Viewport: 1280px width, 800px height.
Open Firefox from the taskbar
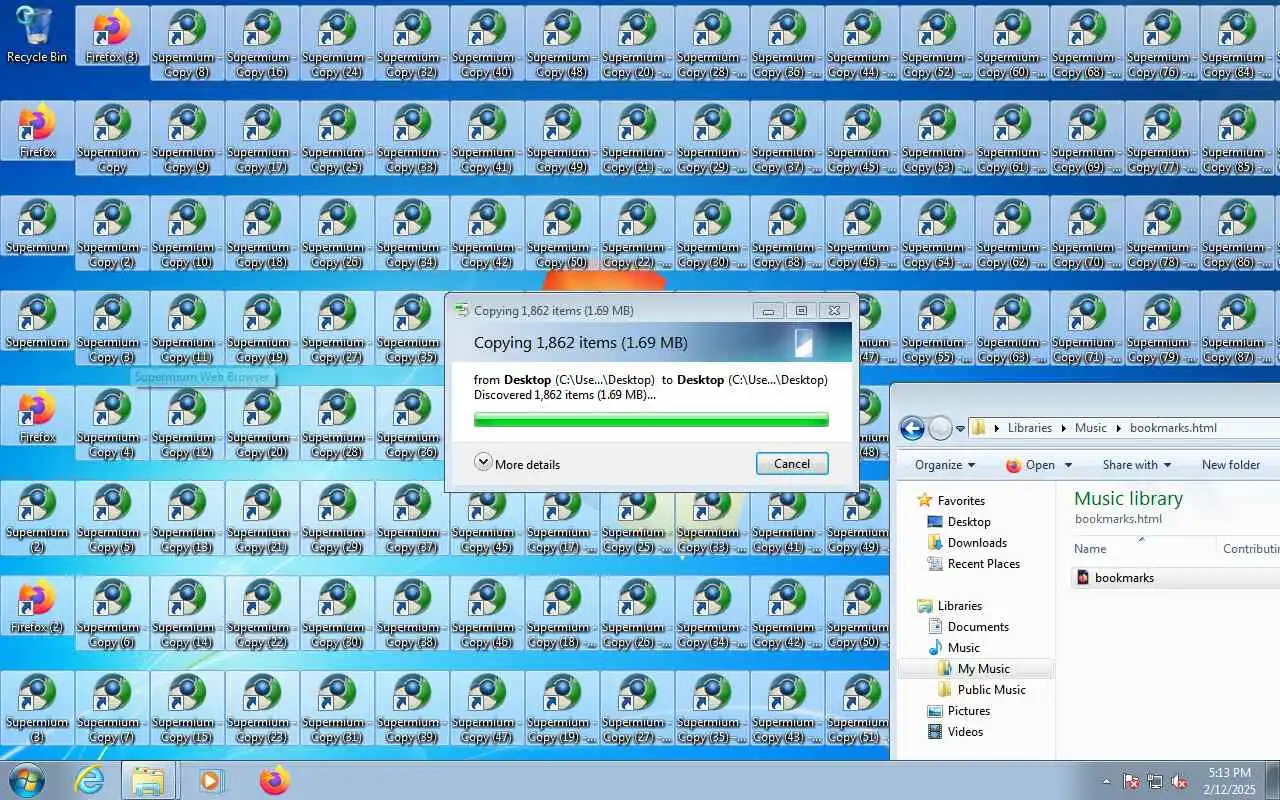tap(274, 780)
